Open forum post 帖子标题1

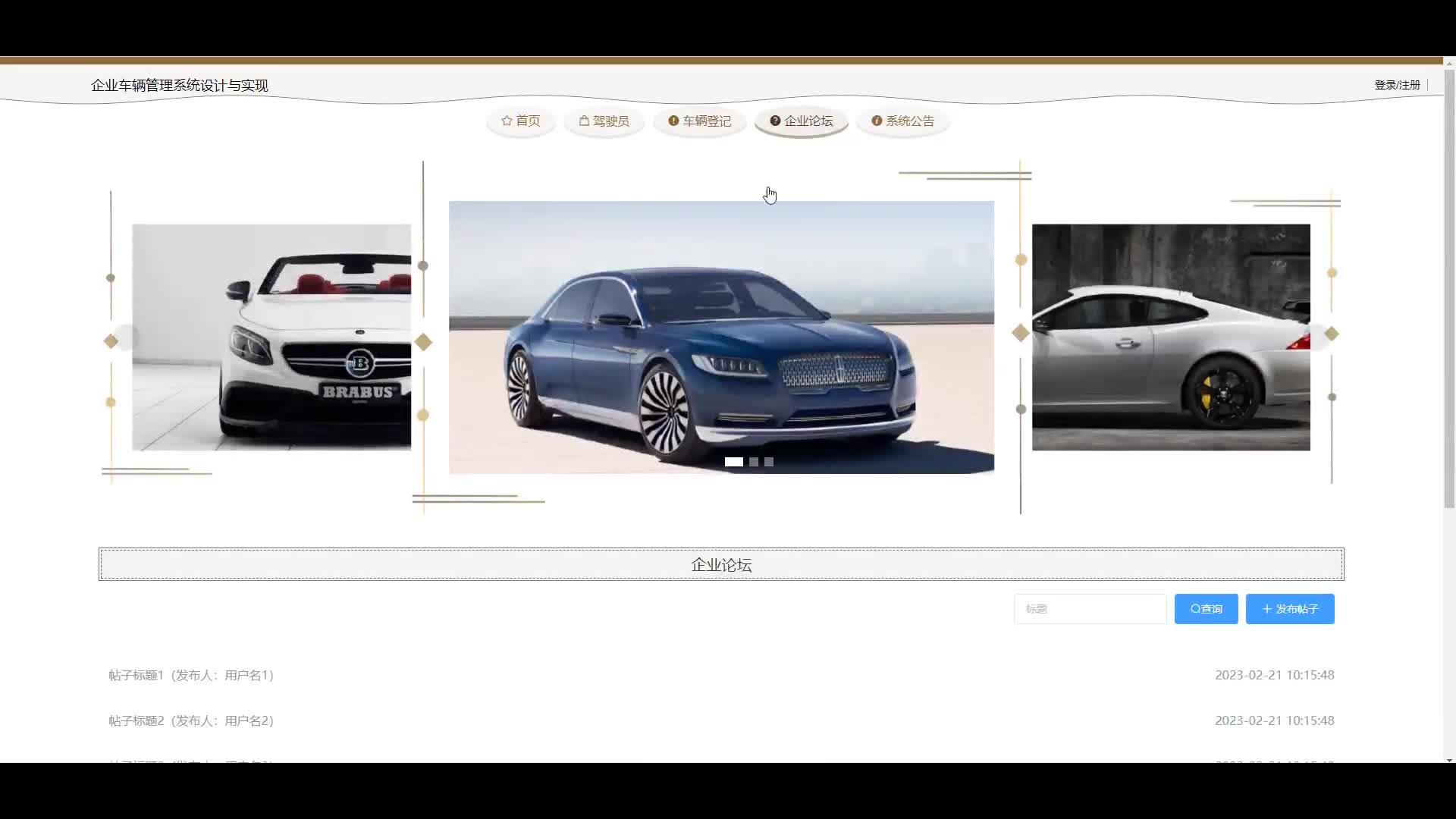pos(191,675)
